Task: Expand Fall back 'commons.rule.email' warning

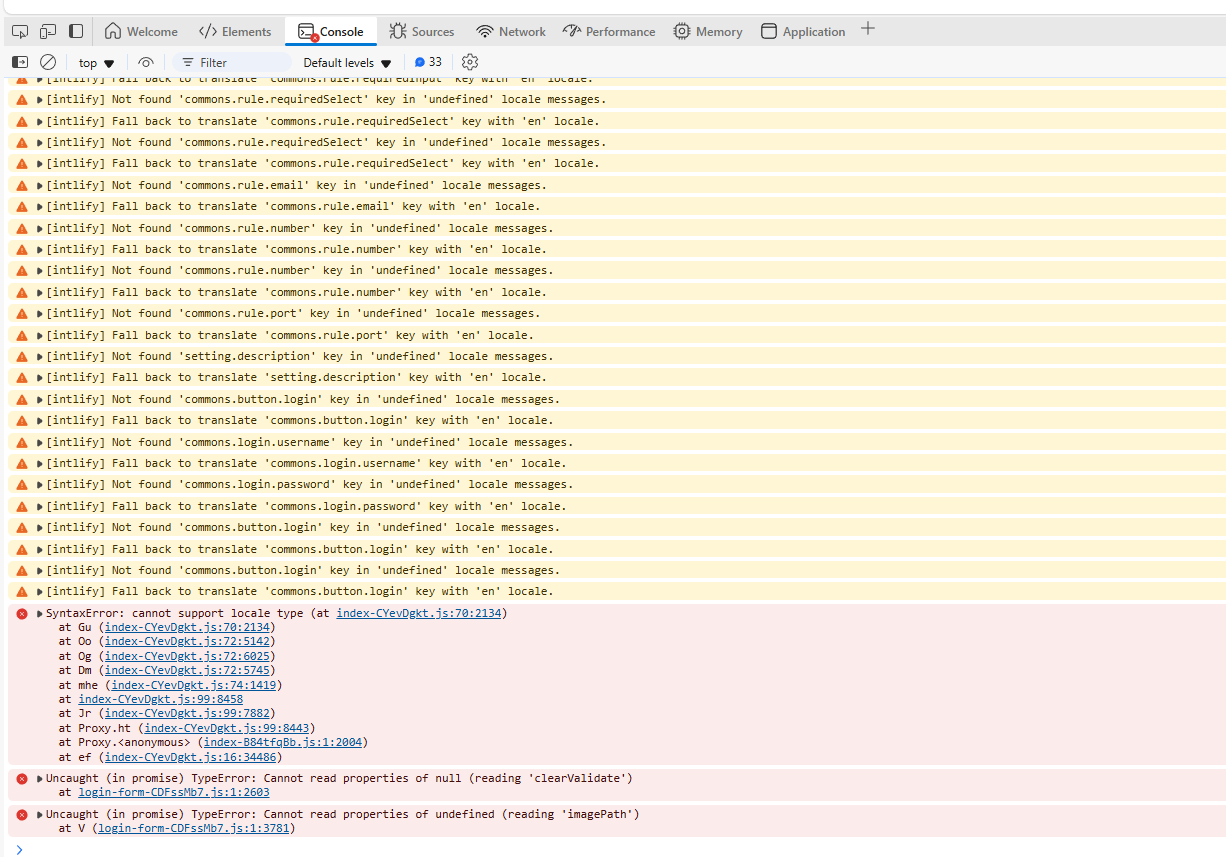Action: [x=40, y=206]
